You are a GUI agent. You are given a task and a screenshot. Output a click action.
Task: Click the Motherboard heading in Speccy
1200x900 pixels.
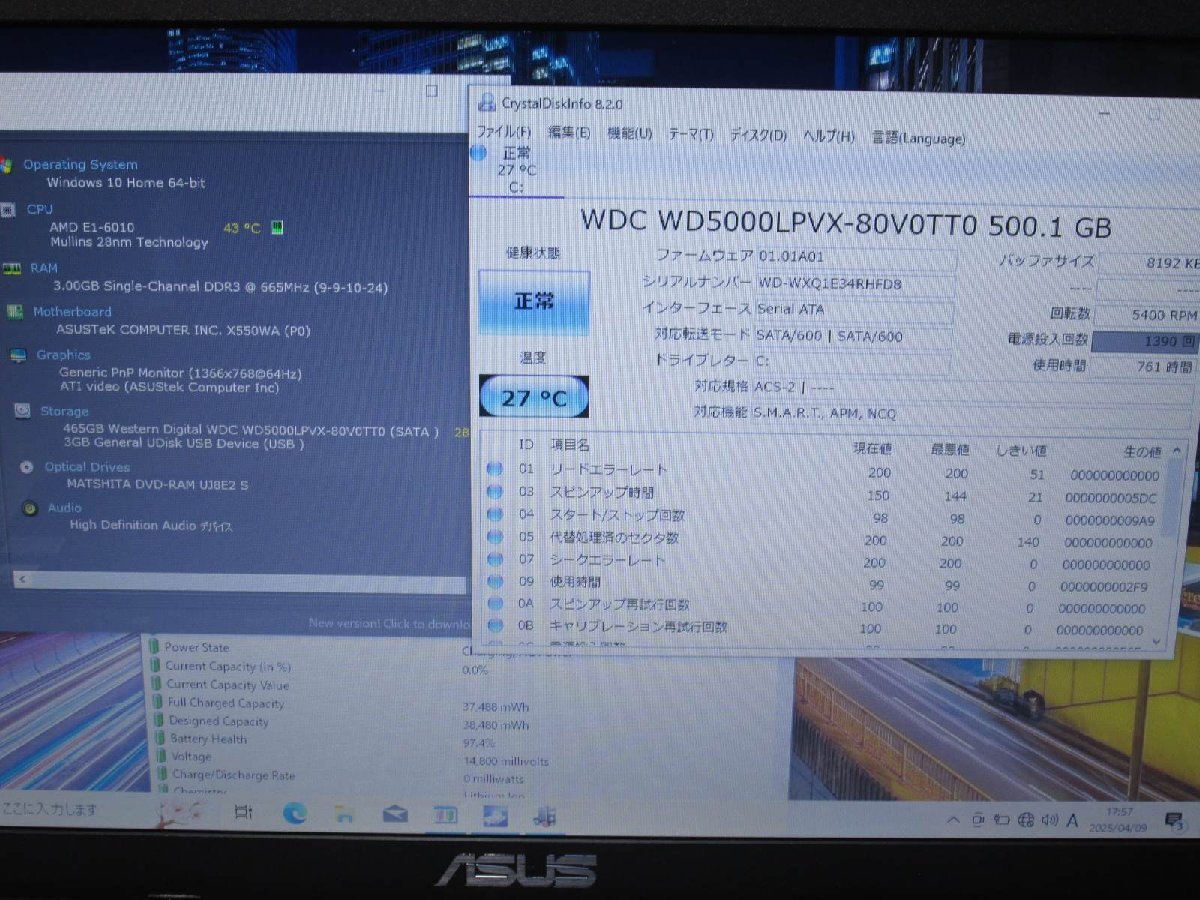pos(72,312)
